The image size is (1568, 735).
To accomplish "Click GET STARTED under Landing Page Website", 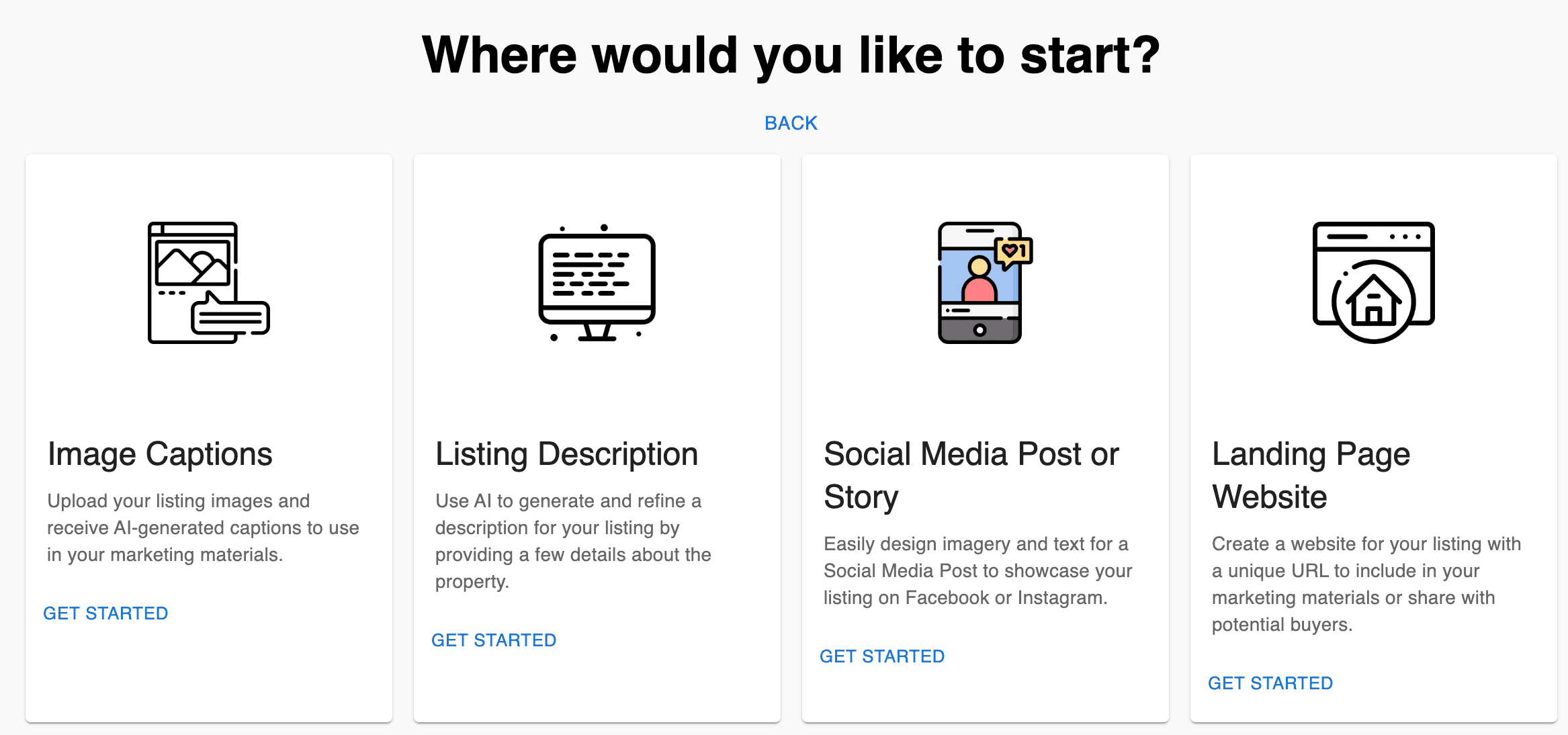I will (1270, 683).
